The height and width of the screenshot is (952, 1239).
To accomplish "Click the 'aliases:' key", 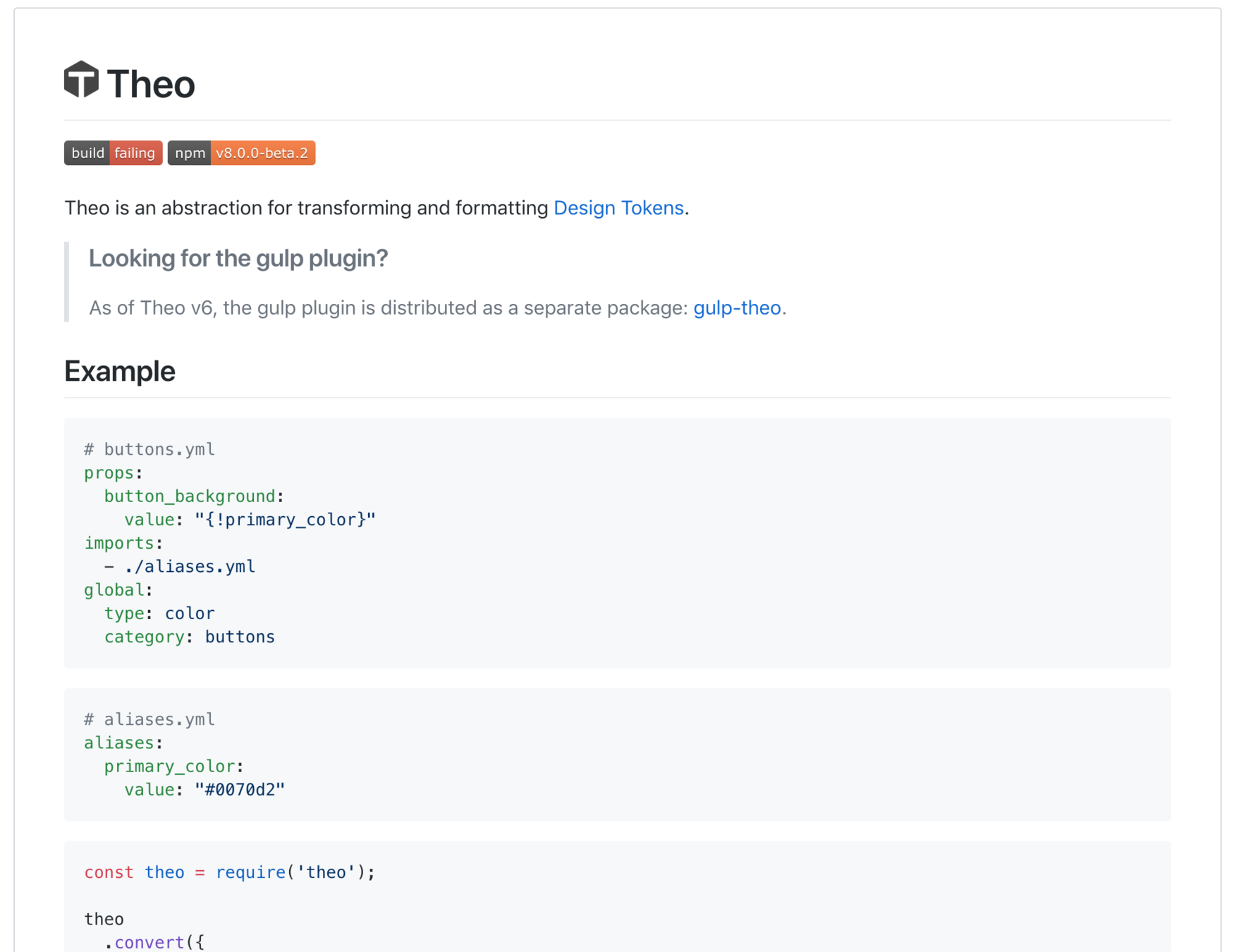I will coord(123,743).
